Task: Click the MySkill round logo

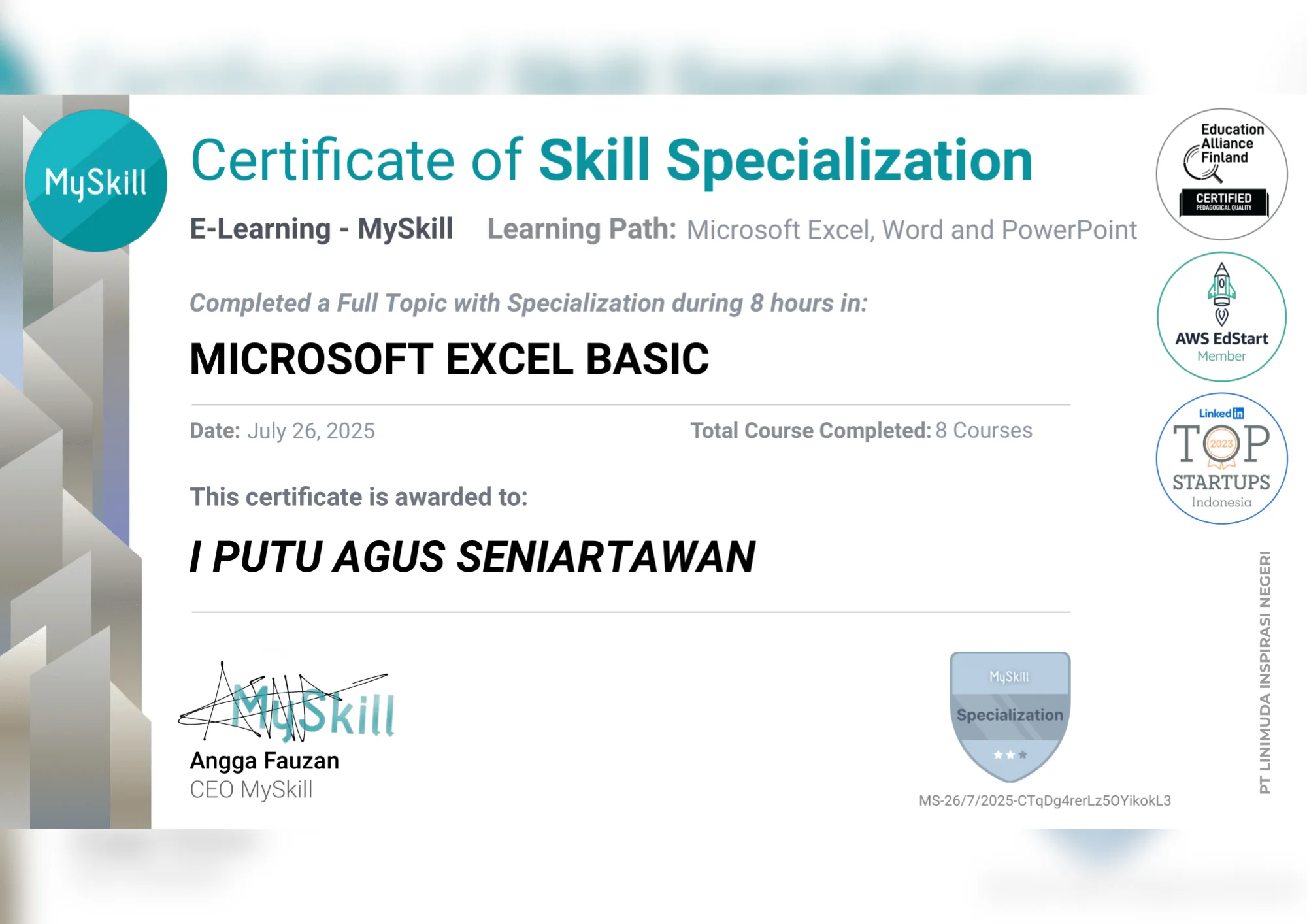Action: tap(96, 180)
